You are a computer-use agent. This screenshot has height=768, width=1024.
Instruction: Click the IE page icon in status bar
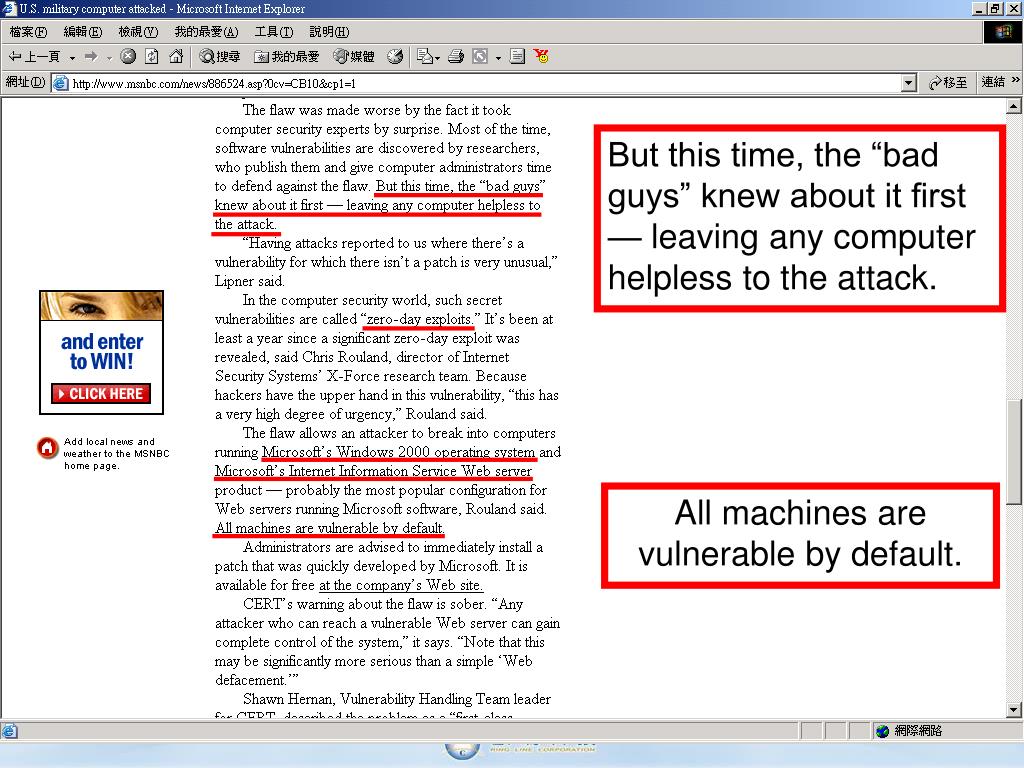[9, 731]
